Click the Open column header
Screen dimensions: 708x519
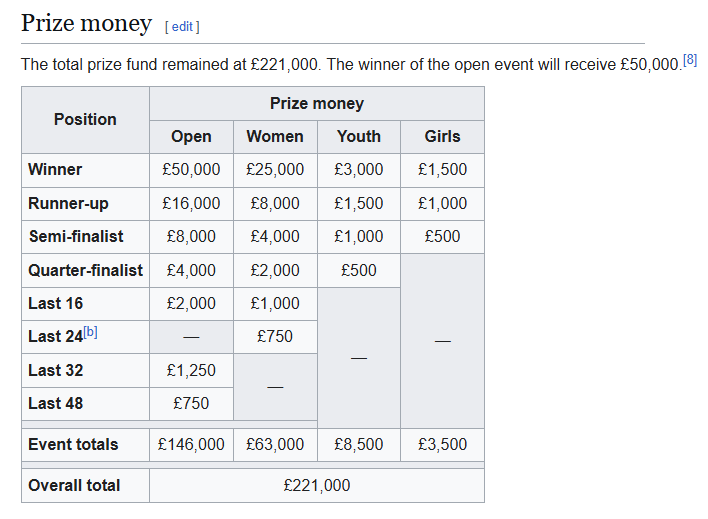tap(191, 136)
